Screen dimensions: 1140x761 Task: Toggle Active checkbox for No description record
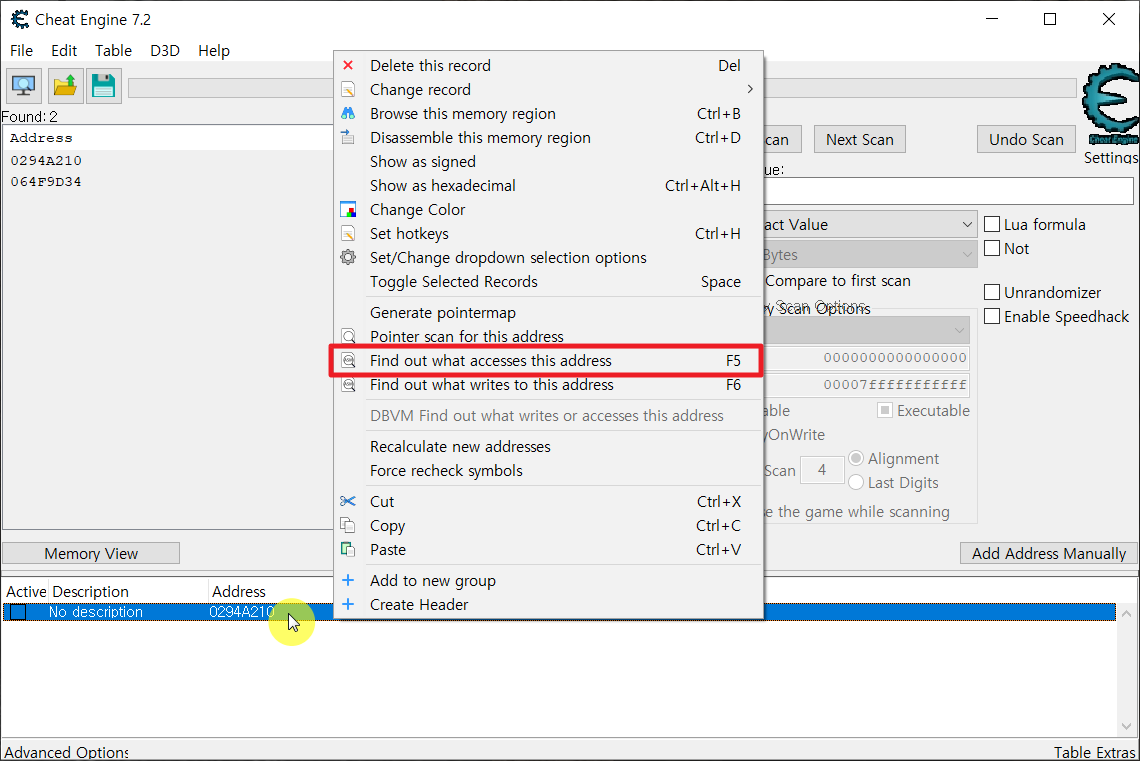click(x=18, y=612)
